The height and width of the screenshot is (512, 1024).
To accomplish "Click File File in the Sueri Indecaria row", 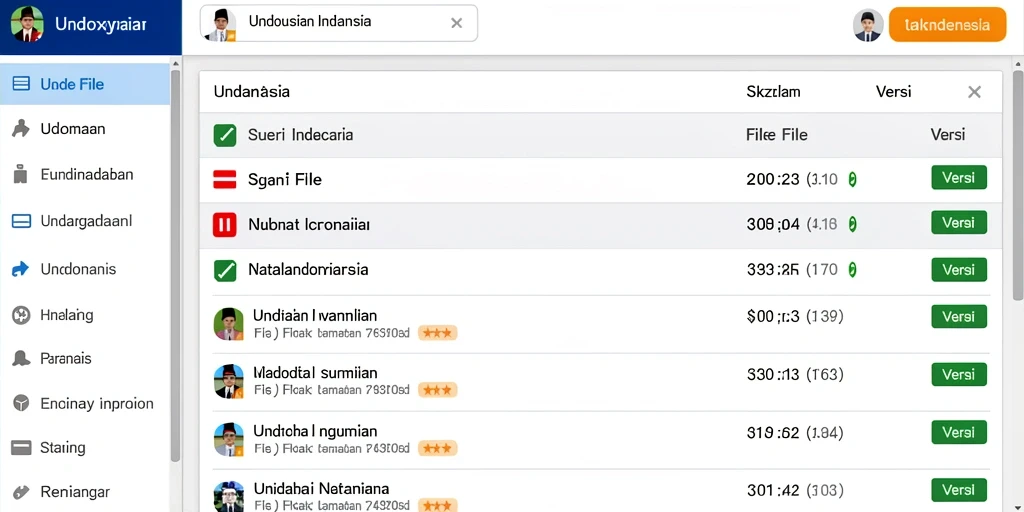I will (776, 135).
